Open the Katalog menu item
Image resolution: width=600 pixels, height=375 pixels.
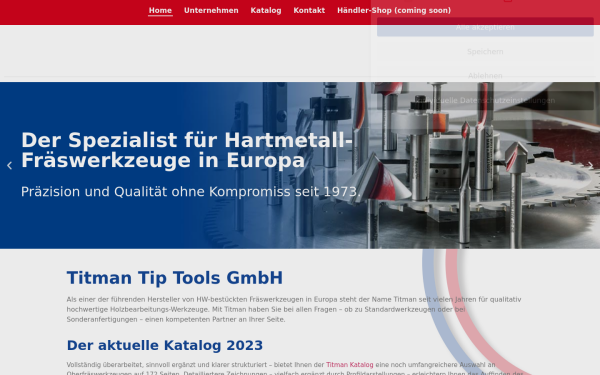click(x=266, y=10)
